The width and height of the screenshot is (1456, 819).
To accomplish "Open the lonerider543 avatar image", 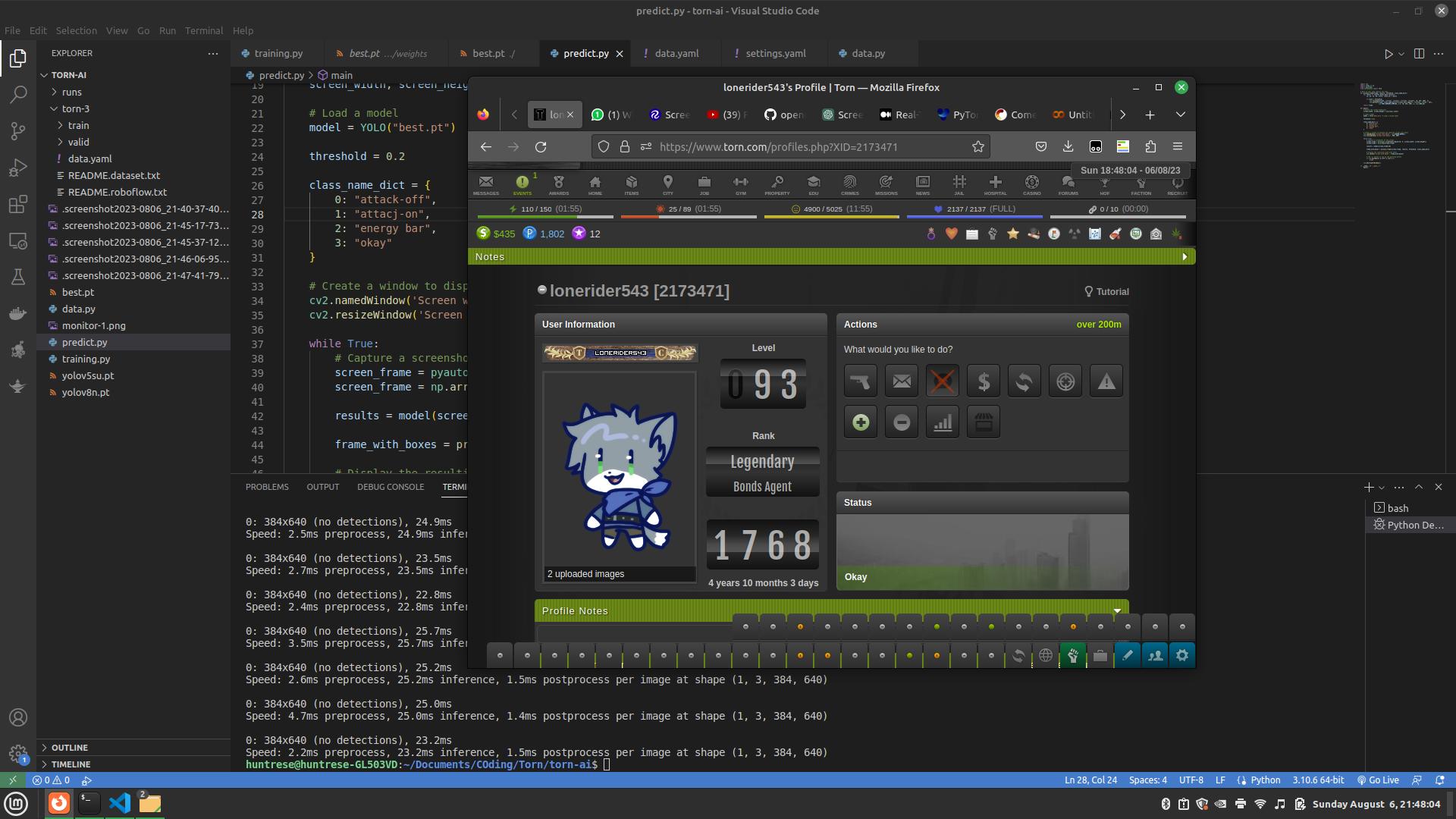I will pos(619,476).
